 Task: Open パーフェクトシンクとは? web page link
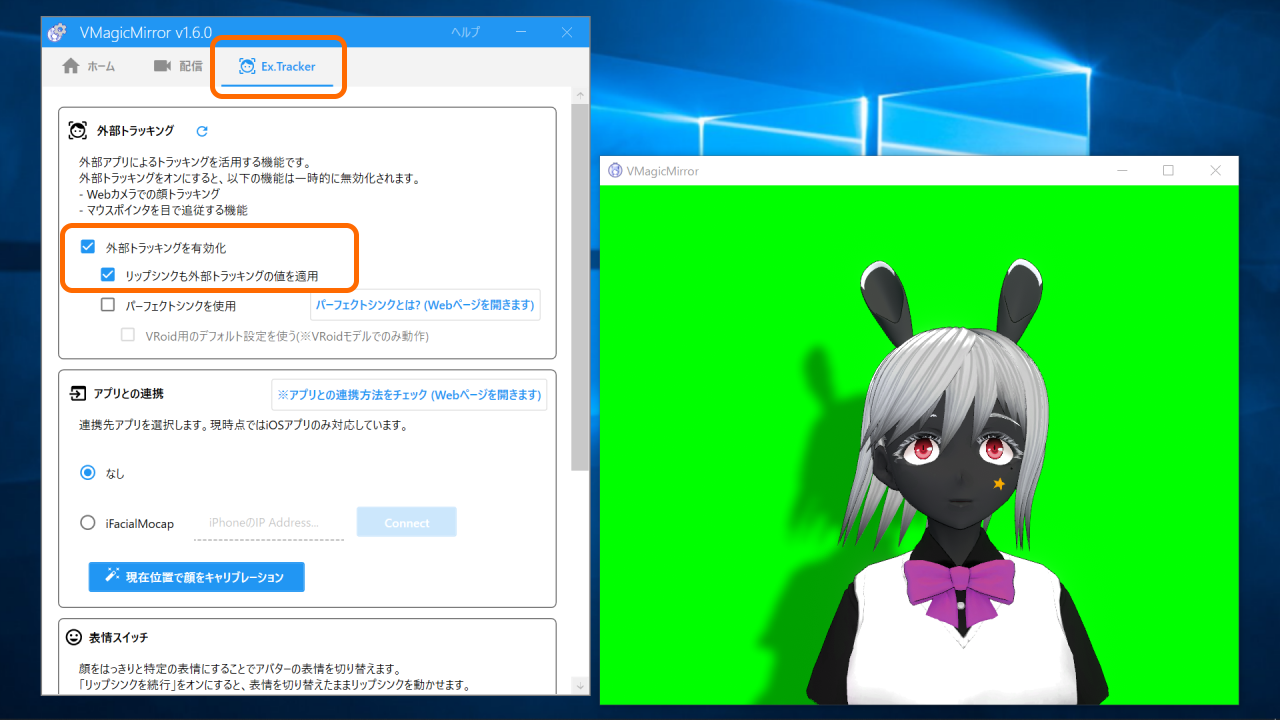point(425,305)
